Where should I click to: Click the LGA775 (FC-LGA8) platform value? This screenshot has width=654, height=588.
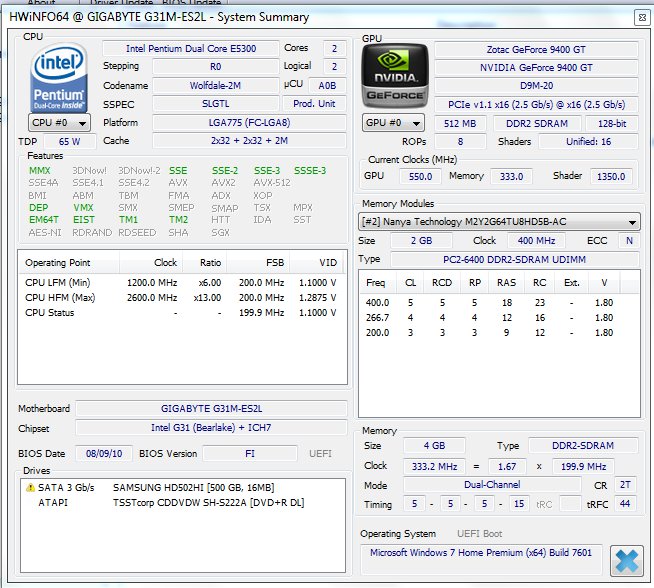pos(249,122)
